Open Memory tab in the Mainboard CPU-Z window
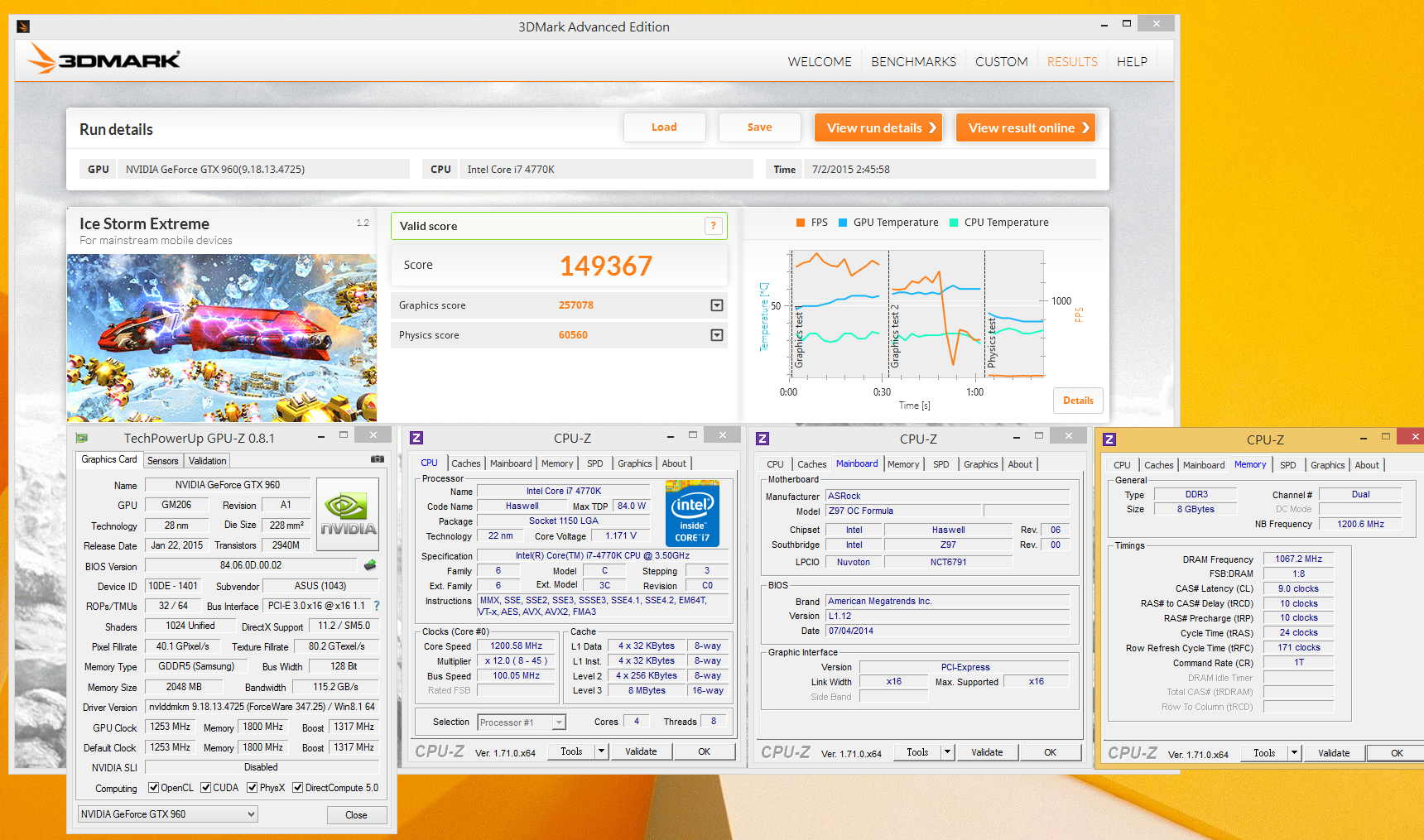This screenshot has height=840, width=1424. click(x=903, y=464)
